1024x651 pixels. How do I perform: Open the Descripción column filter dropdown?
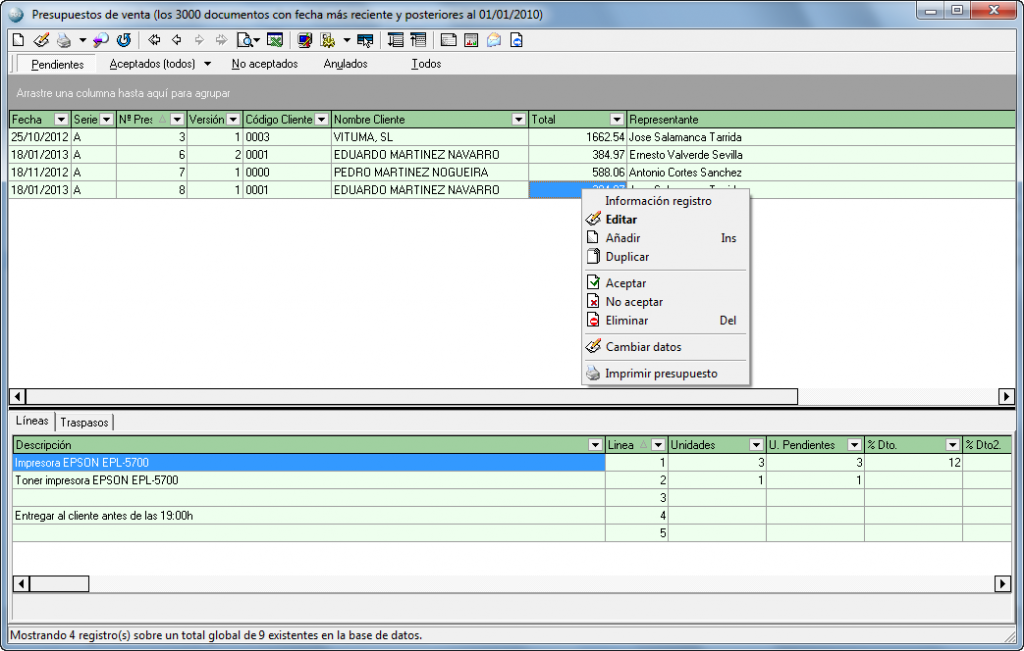pos(596,445)
